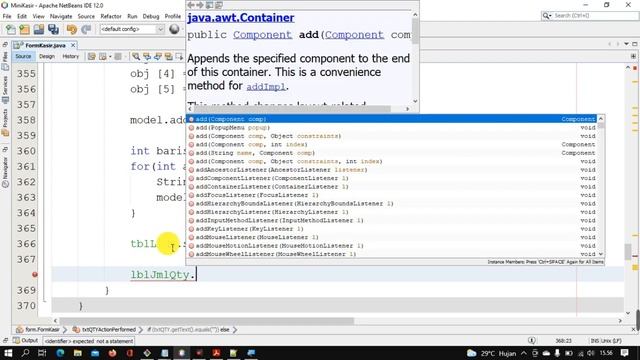The width and height of the screenshot is (640, 360).
Task: Choose addKeyListener completion item
Action: [x=392, y=229]
